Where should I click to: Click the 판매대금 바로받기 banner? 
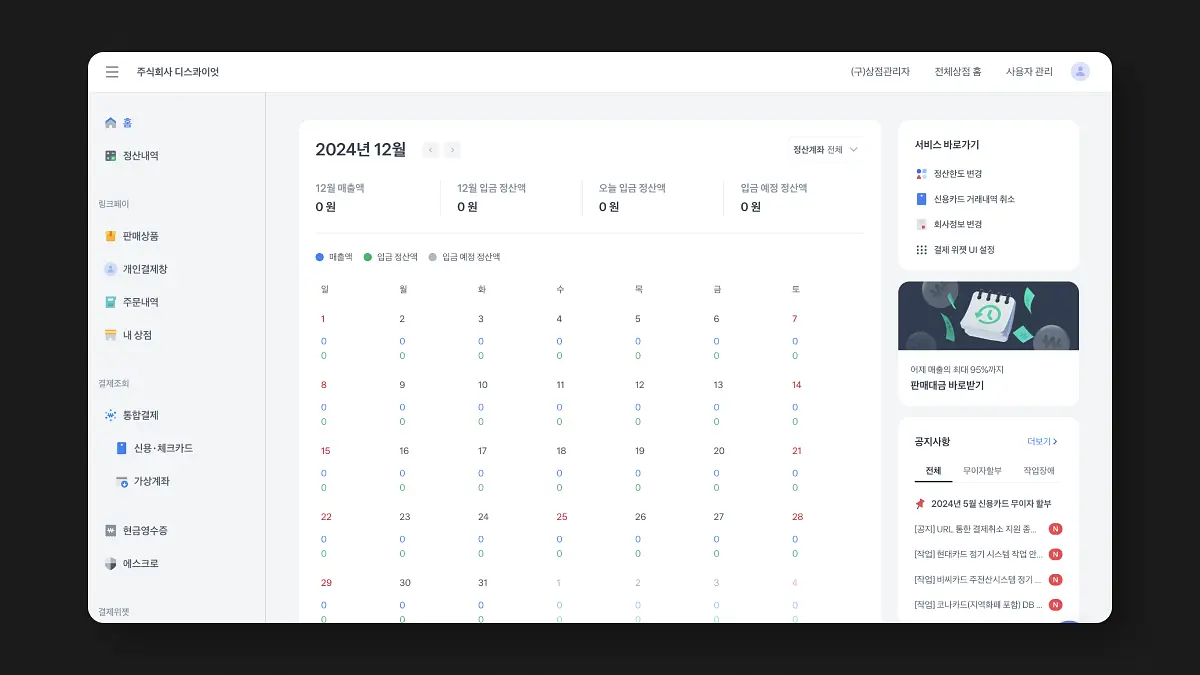tap(988, 343)
